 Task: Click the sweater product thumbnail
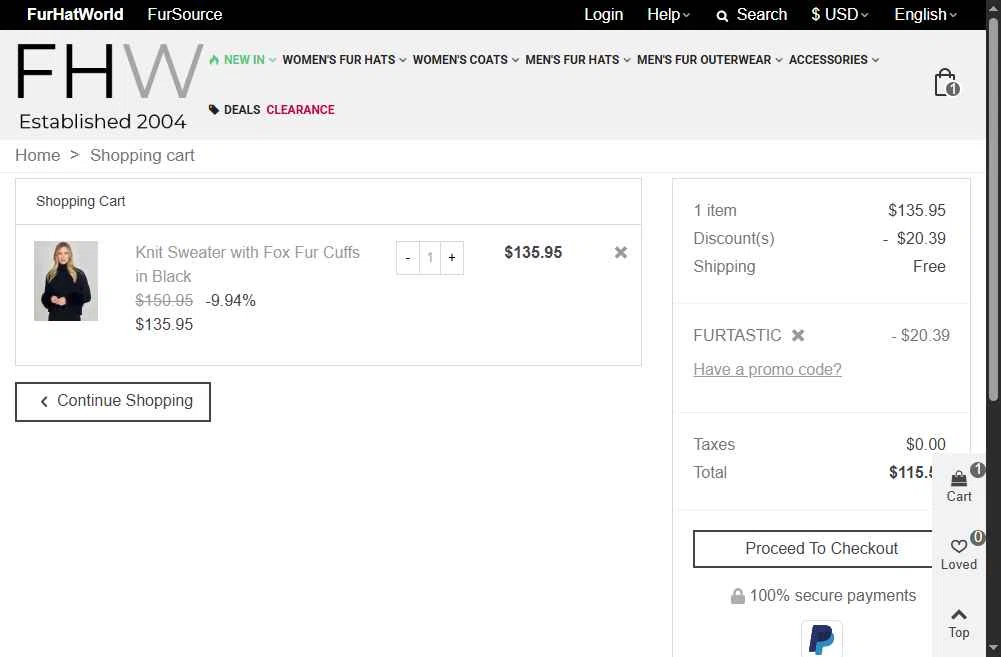coord(66,281)
